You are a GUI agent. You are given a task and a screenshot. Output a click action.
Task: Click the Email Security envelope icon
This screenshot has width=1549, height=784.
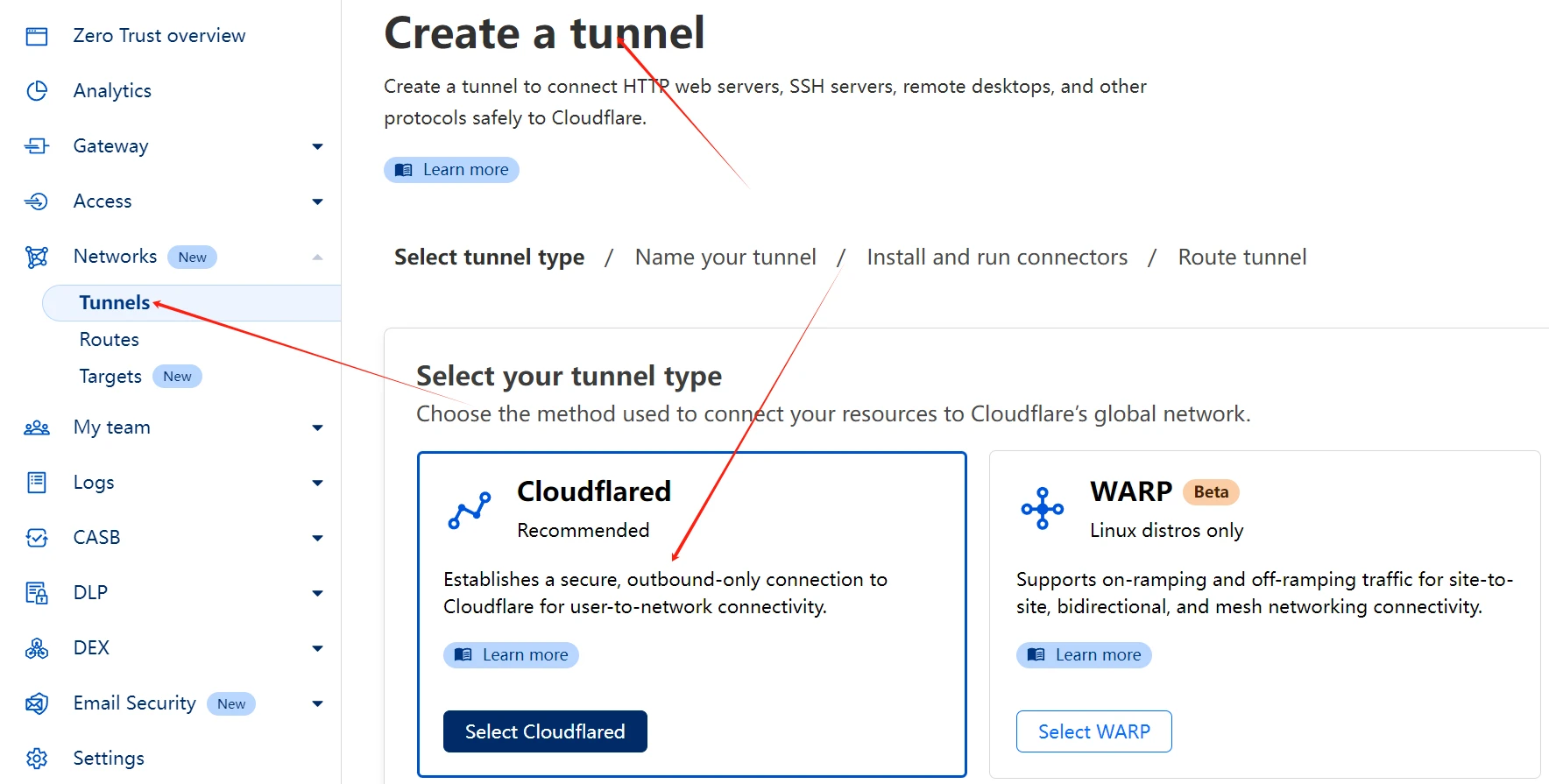pos(37,703)
